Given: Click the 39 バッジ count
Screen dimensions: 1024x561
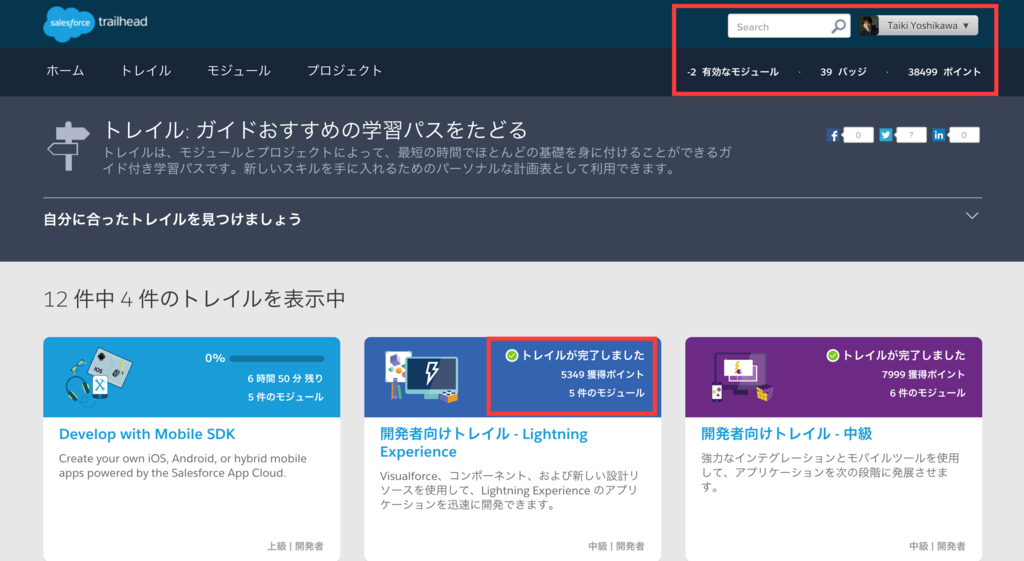Looking at the screenshot, I should coord(843,72).
